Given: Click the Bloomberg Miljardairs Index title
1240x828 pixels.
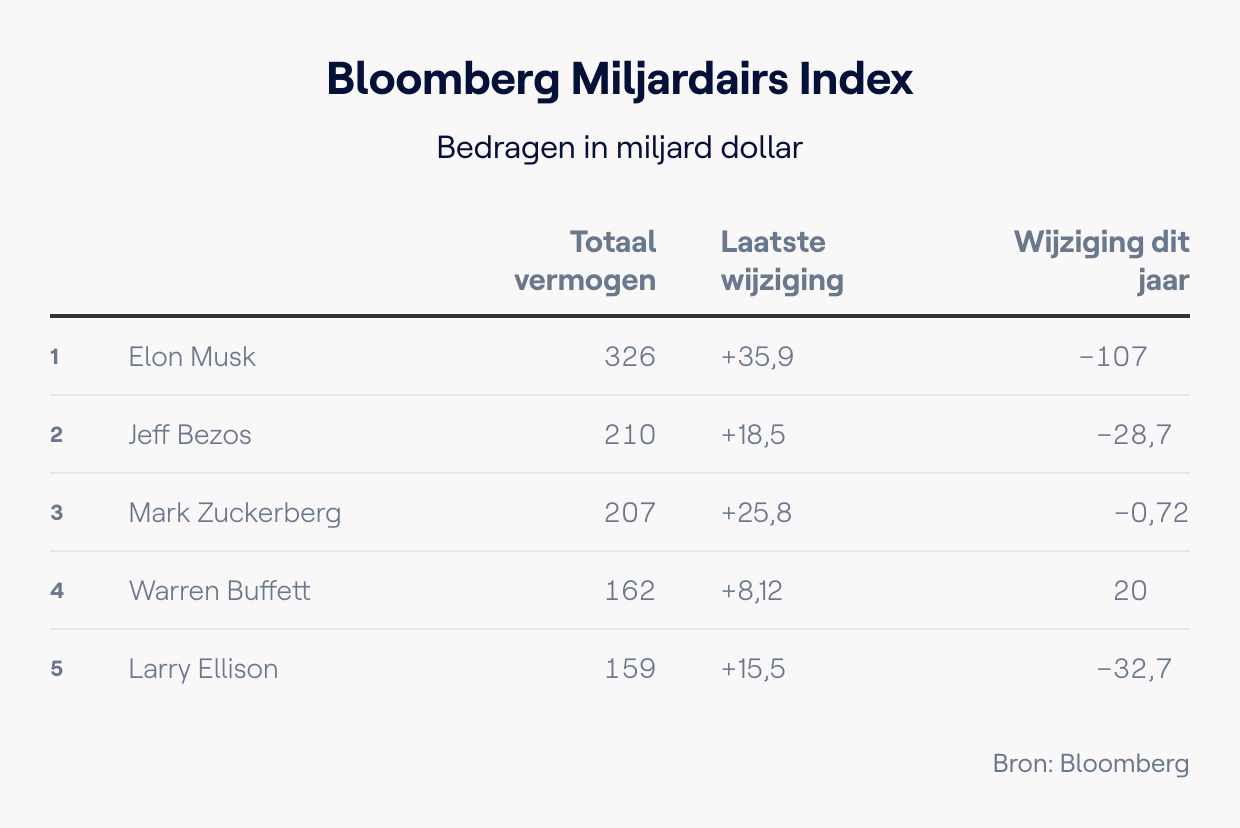Looking at the screenshot, I should pyautogui.click(x=620, y=80).
